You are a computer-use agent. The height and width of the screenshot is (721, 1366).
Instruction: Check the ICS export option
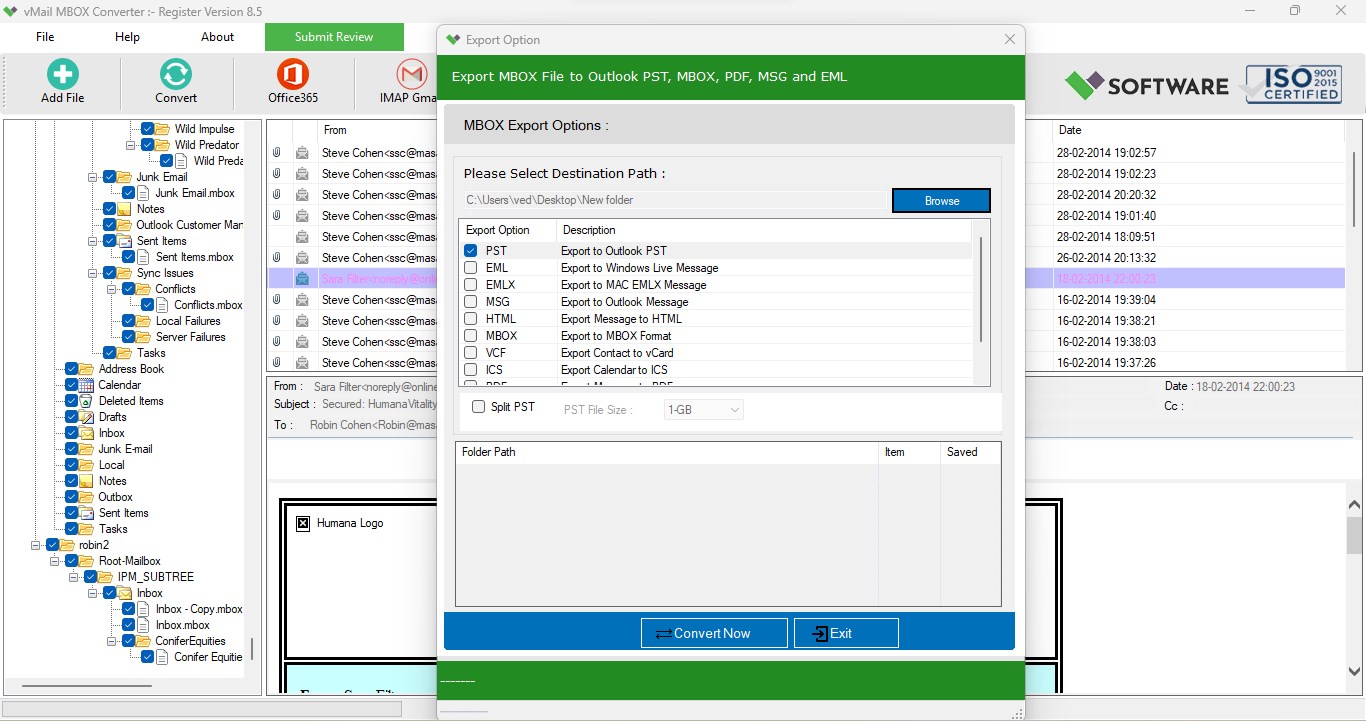click(x=471, y=370)
